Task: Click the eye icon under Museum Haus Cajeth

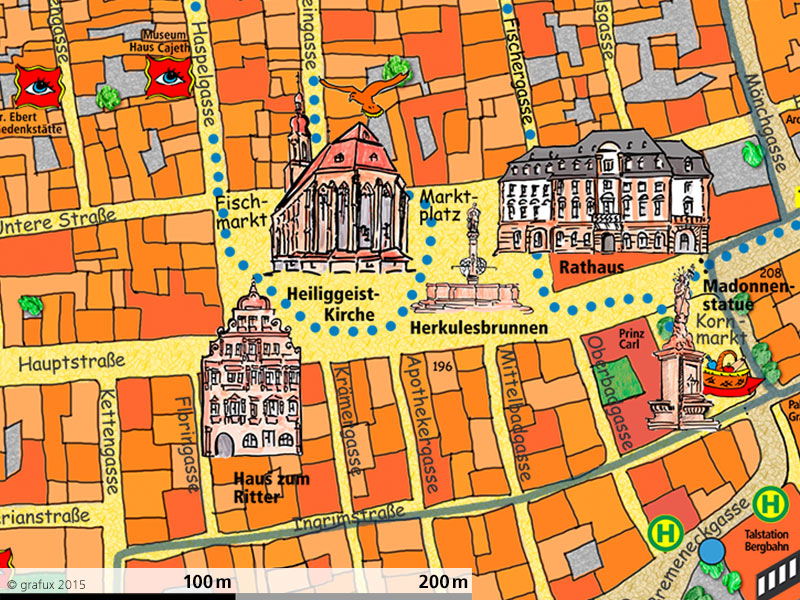Action: click(x=169, y=77)
